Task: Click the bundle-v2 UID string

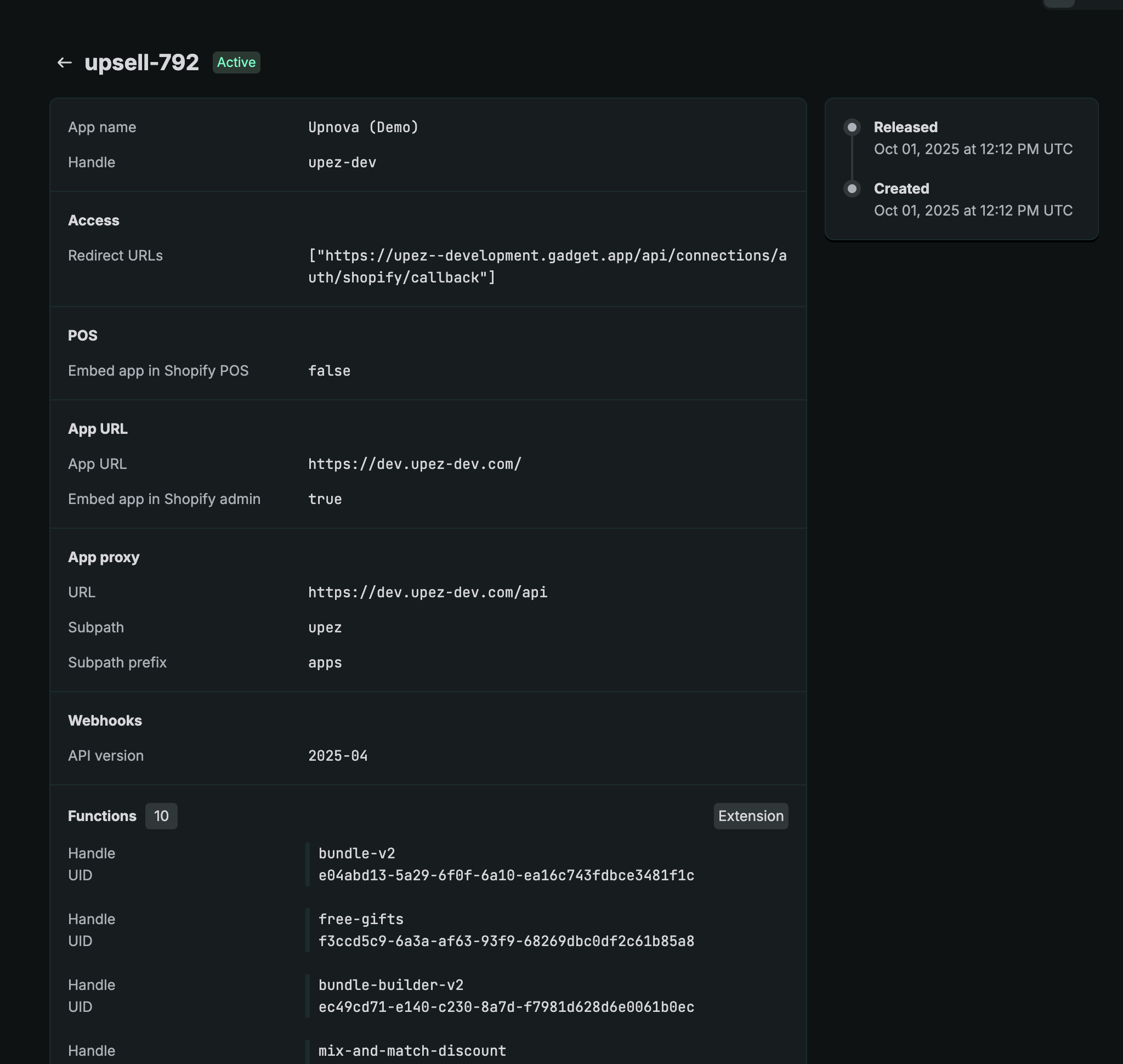Action: pyautogui.click(x=506, y=875)
